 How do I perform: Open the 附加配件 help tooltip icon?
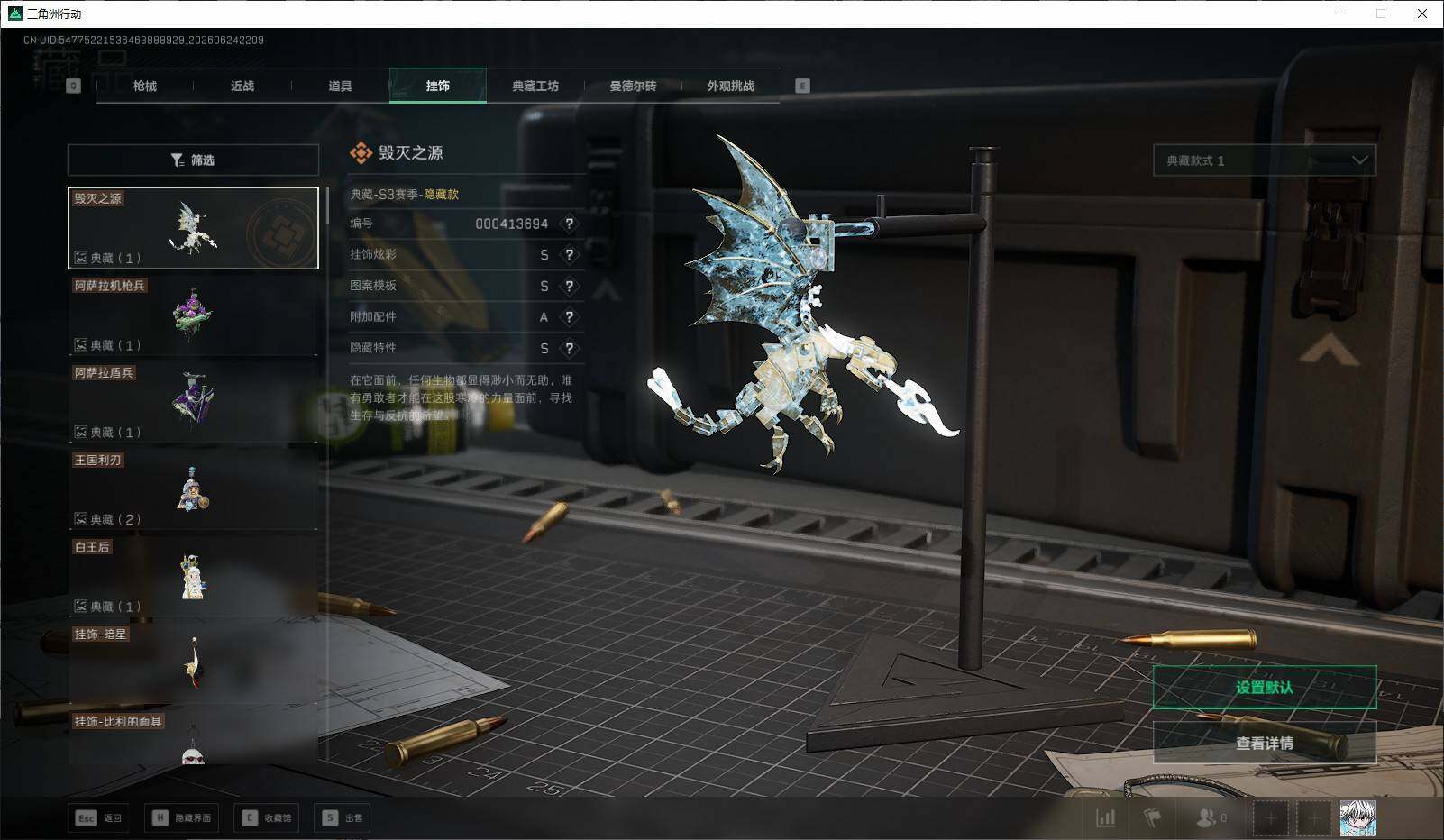point(569,317)
